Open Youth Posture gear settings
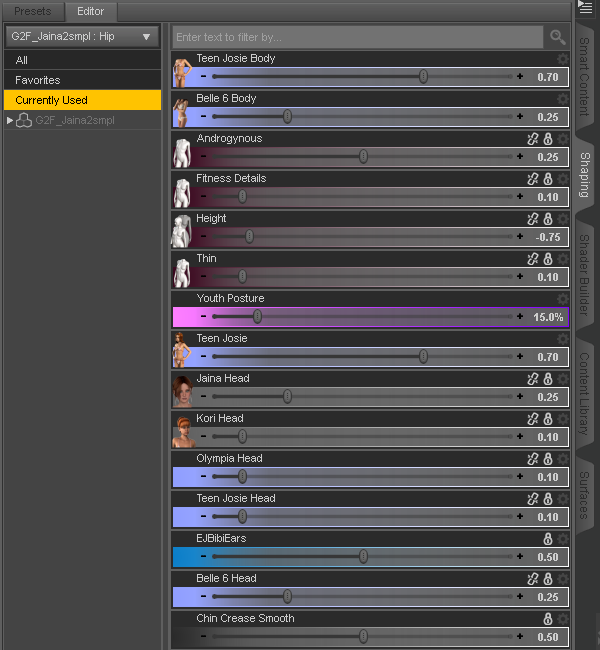This screenshot has height=650, width=600. pyautogui.click(x=563, y=299)
